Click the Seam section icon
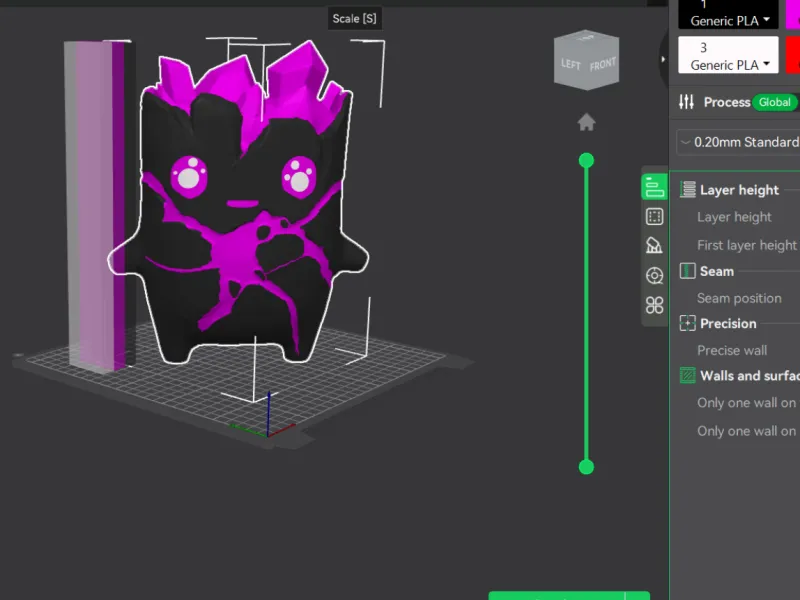 (x=688, y=271)
